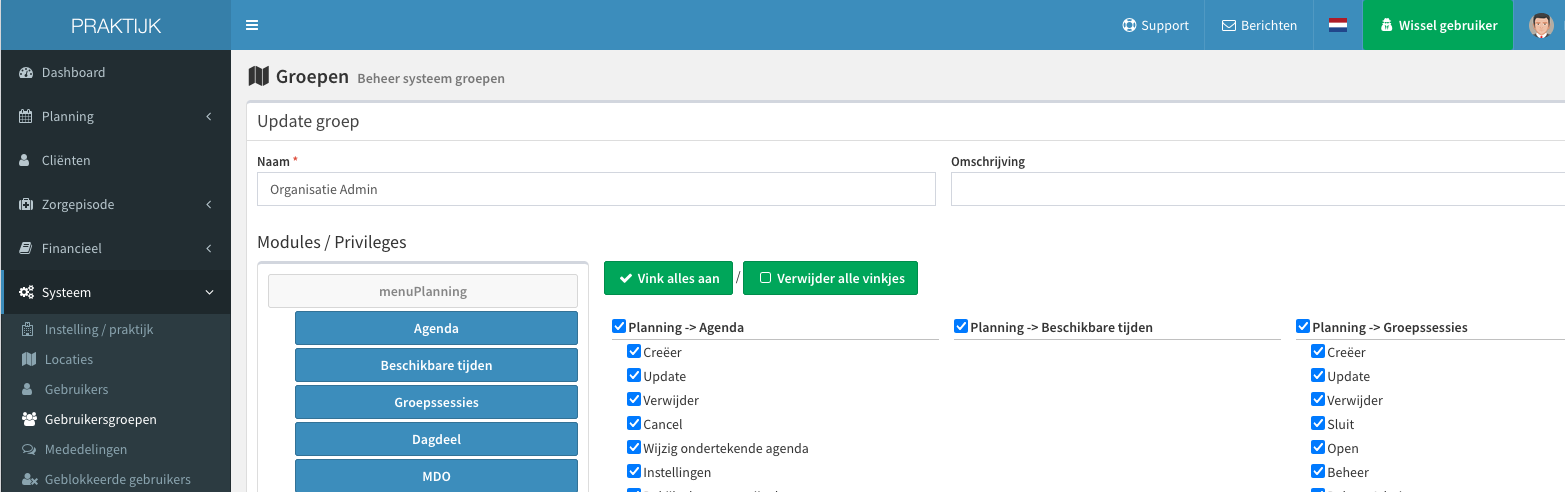Toggle Groepssessies Update checkbox
The height and width of the screenshot is (492, 1565).
(x=1318, y=376)
